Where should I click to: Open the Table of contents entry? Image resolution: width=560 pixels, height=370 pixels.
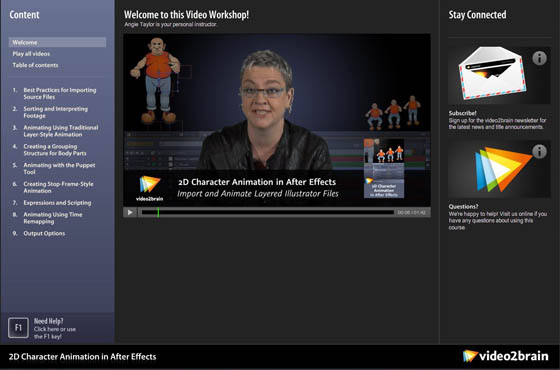(35, 65)
